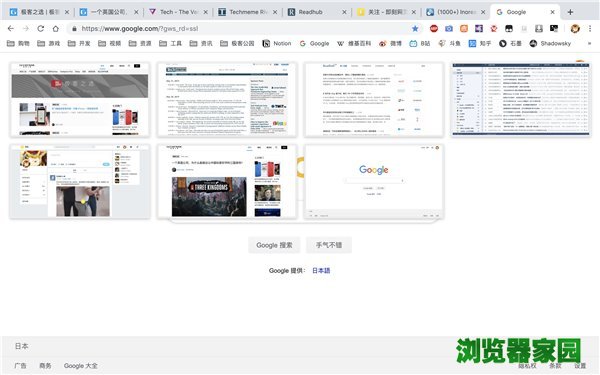Select the Techmeme page thumbnail
This screenshot has height=375, width=600.
pos(227,99)
